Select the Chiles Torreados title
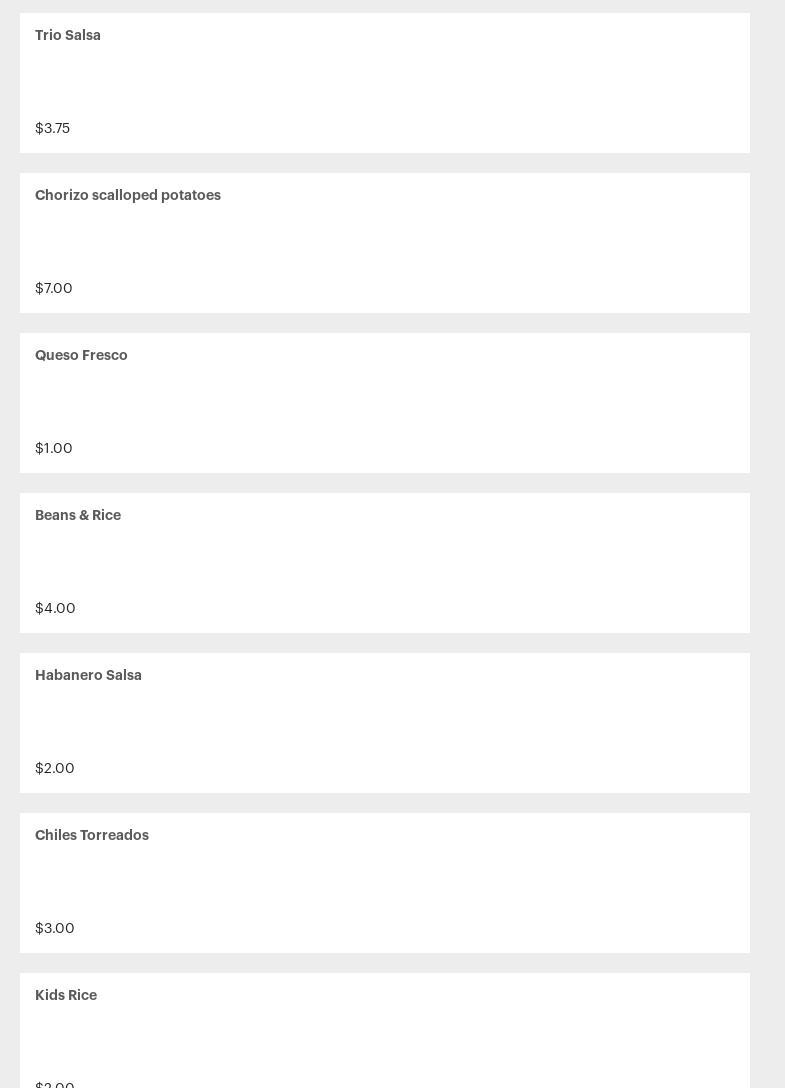Screen dimensions: 785x1088 tap(92, 835)
